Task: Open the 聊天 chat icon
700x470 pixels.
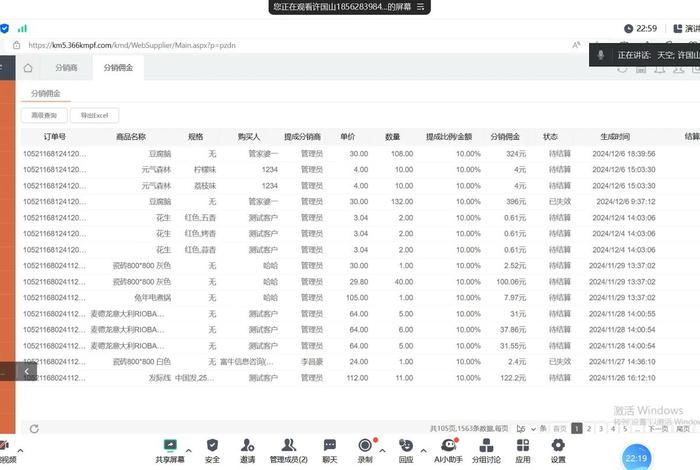Action: [x=330, y=445]
